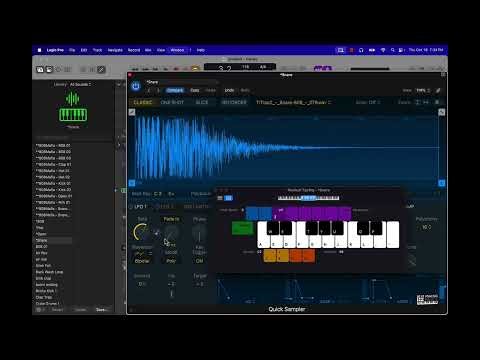
Task: Click the Save button in Library
Action: (101, 310)
